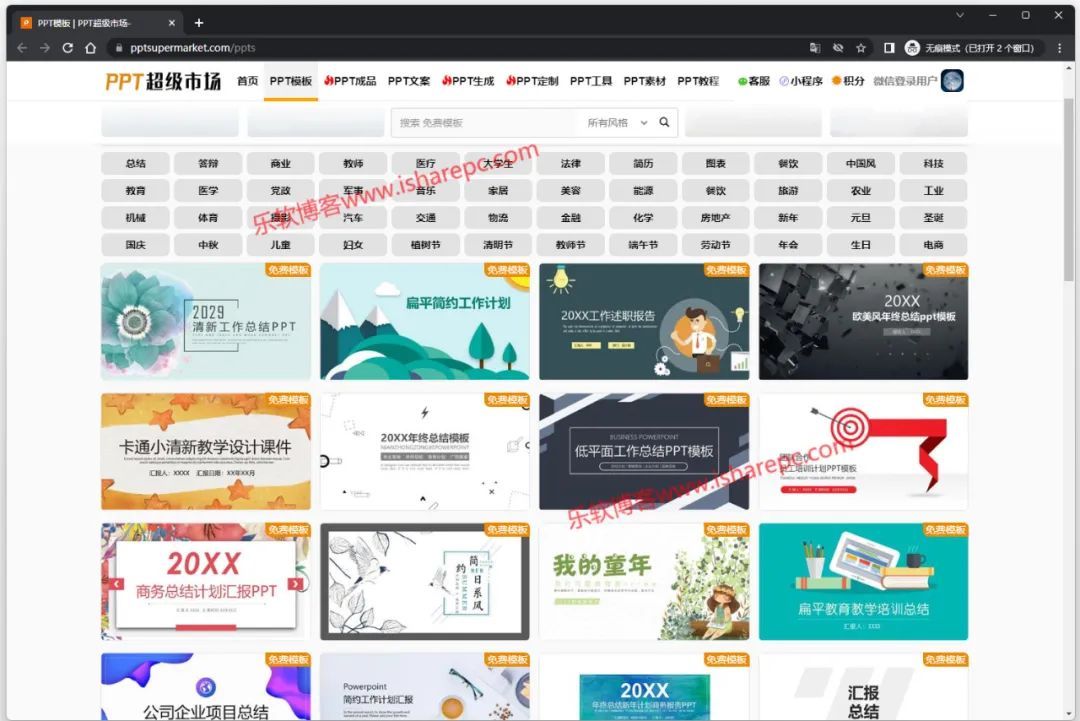Image resolution: width=1080 pixels, height=721 pixels.
Task: Click the browser forward arrow
Action: (45, 48)
